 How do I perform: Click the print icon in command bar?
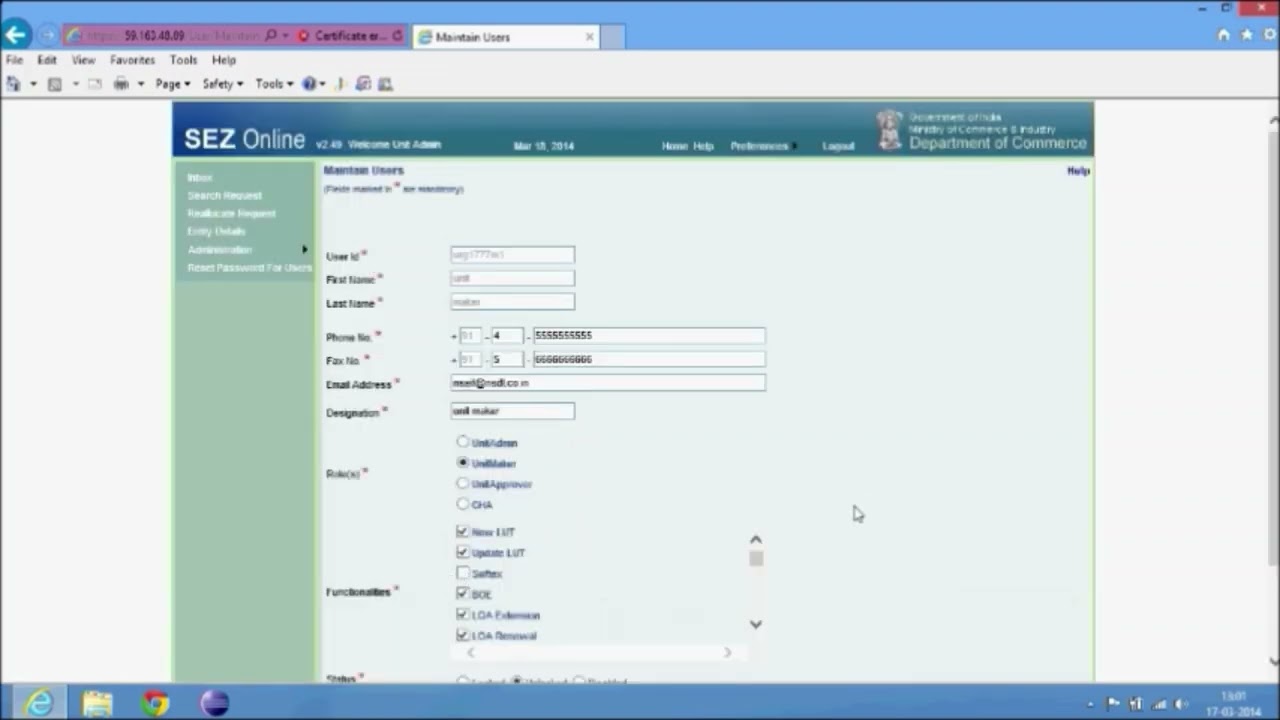[121, 84]
